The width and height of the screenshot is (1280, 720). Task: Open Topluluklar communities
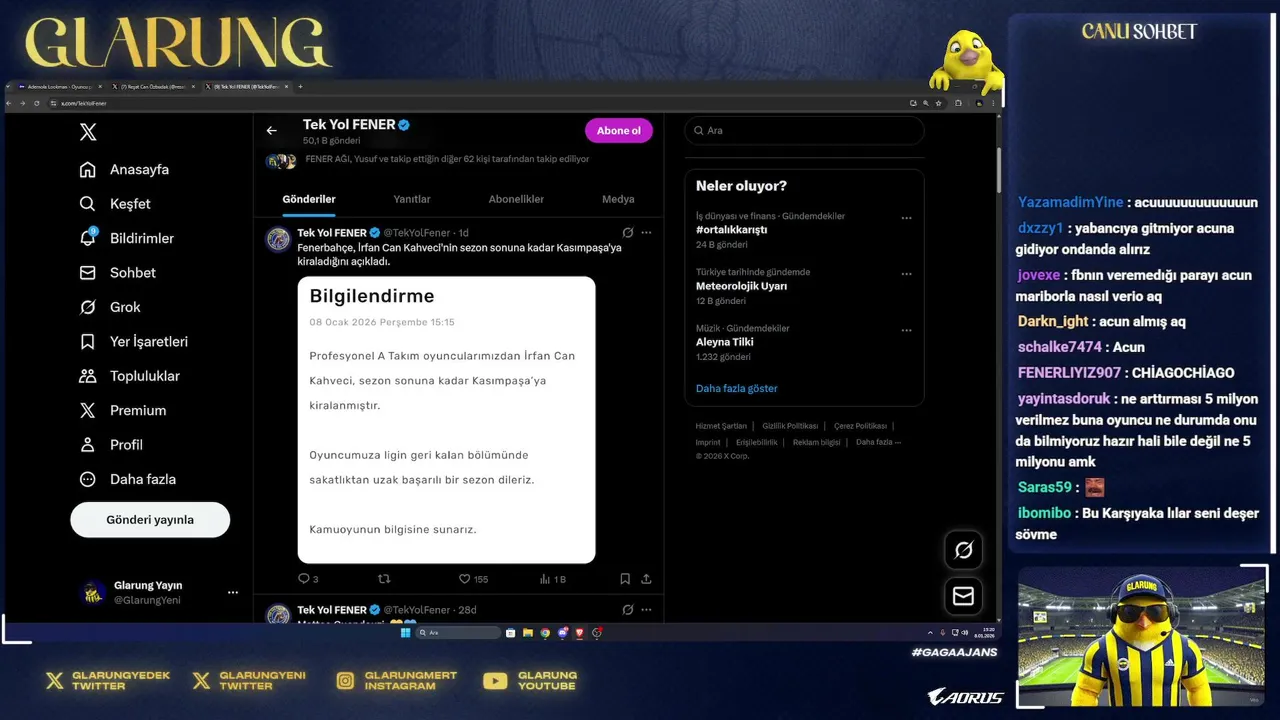pyautogui.click(x=129, y=376)
